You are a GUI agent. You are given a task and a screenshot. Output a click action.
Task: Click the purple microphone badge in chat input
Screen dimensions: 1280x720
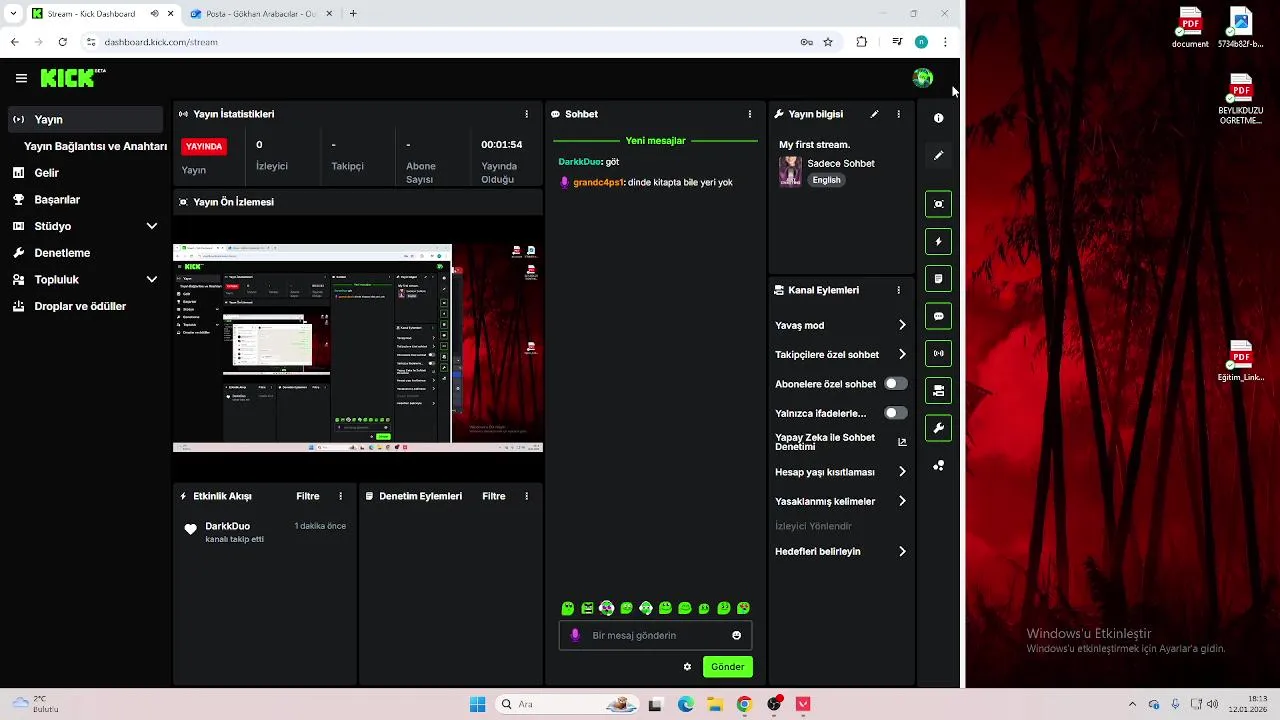[574, 635]
